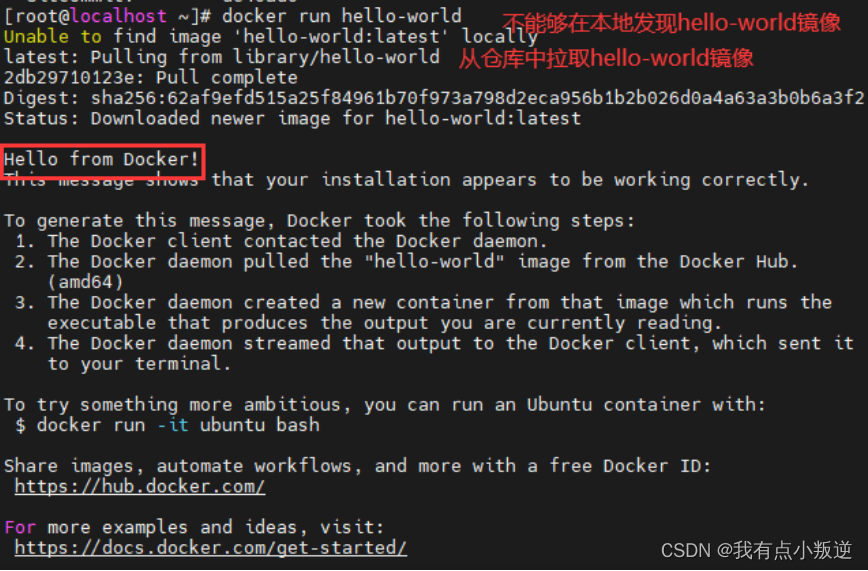Click step 4 about streamed output
The height and width of the screenshot is (571, 868).
435,353
